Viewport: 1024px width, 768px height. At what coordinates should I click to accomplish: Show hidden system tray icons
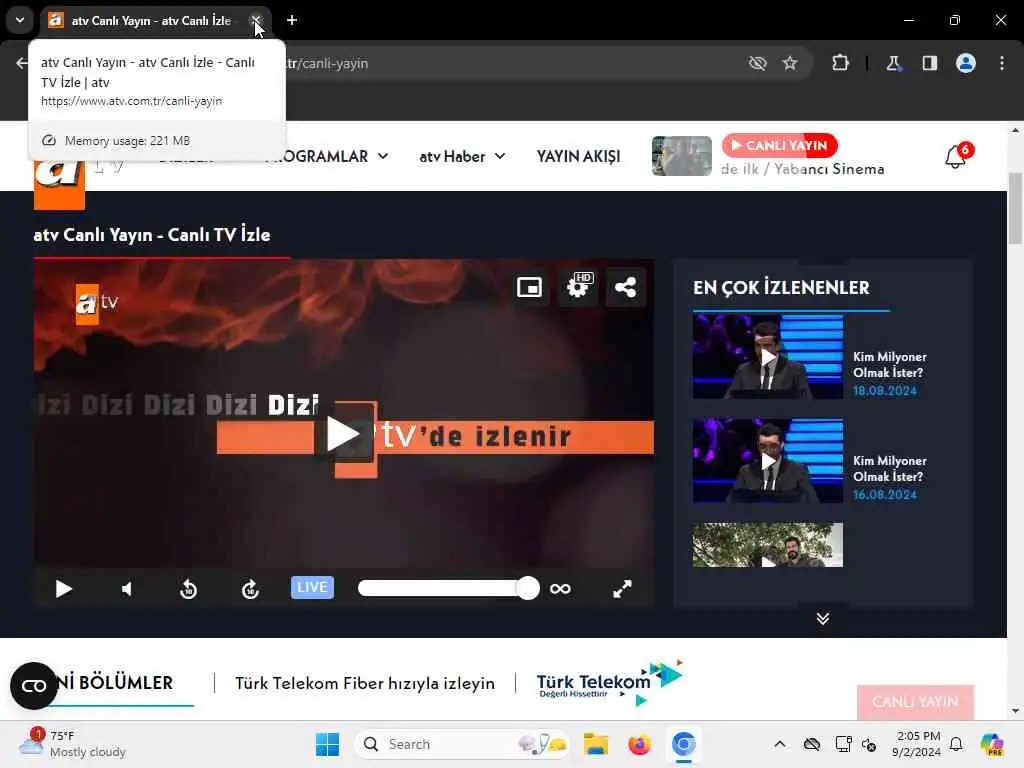[780, 744]
